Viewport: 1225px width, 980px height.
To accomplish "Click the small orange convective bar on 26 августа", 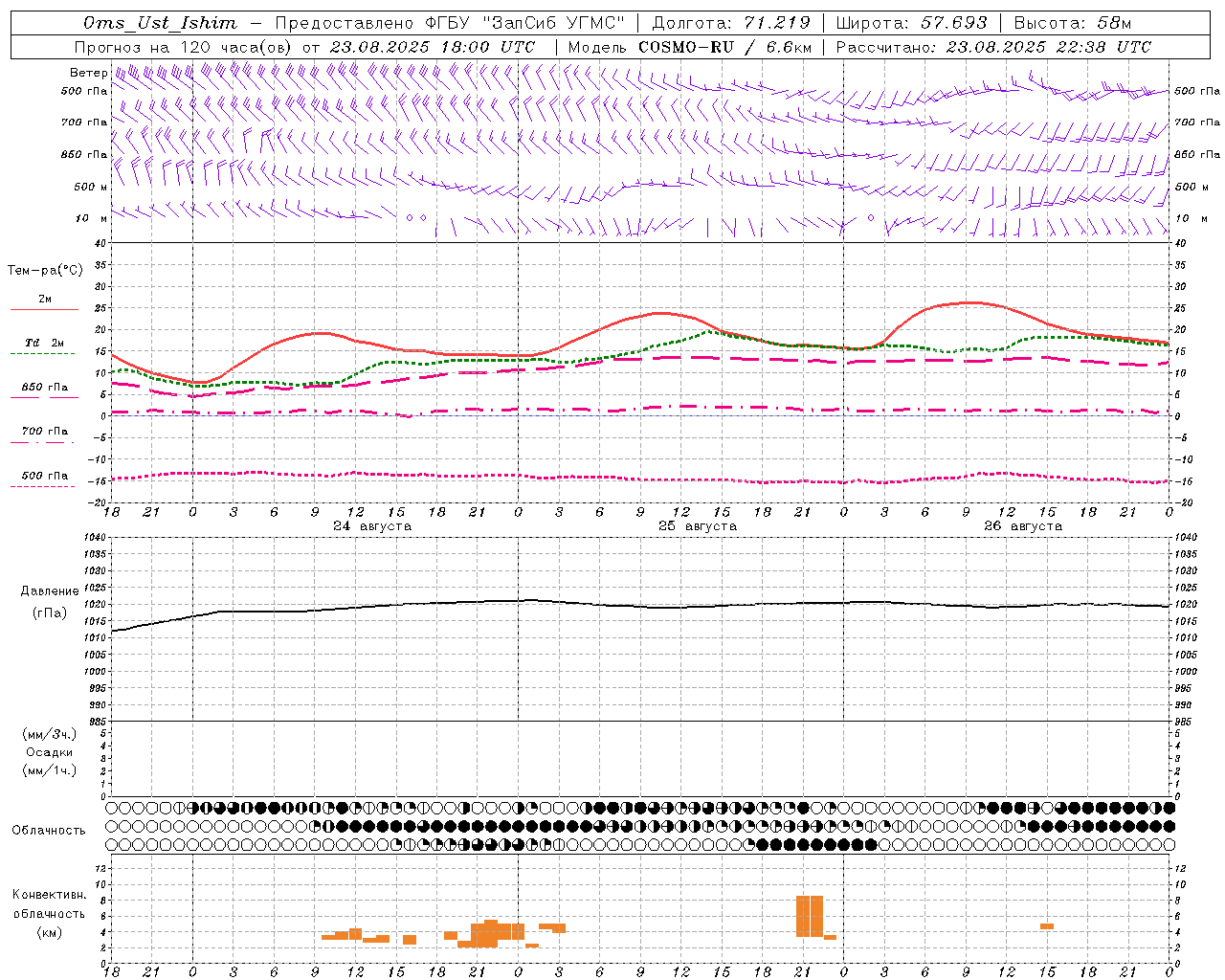I will point(1047,926).
